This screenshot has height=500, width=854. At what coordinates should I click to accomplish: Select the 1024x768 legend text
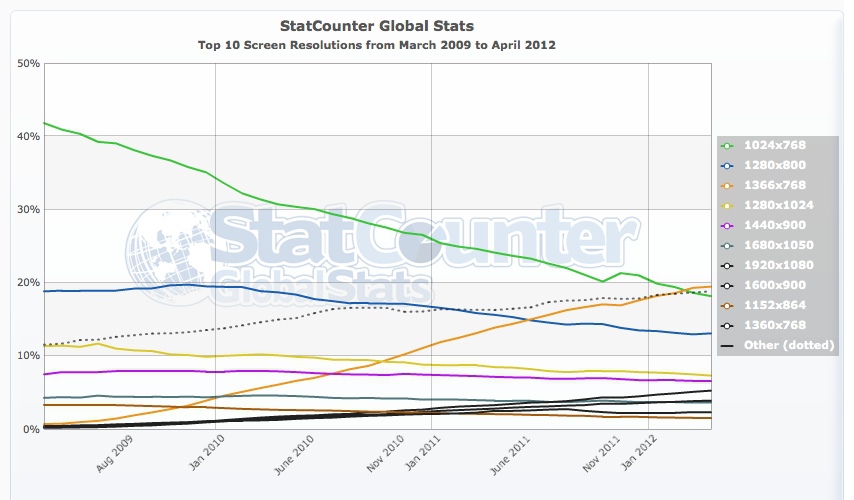click(774, 145)
